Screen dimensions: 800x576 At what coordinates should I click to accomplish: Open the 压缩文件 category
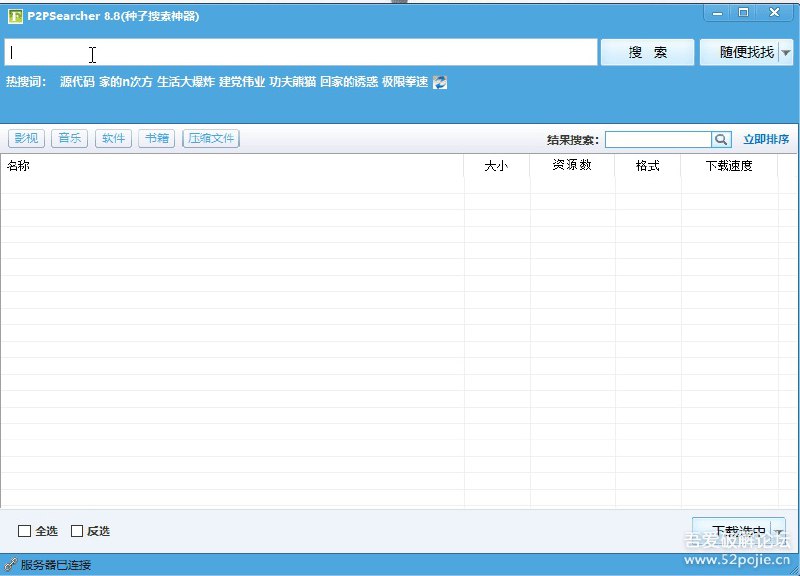(x=210, y=138)
